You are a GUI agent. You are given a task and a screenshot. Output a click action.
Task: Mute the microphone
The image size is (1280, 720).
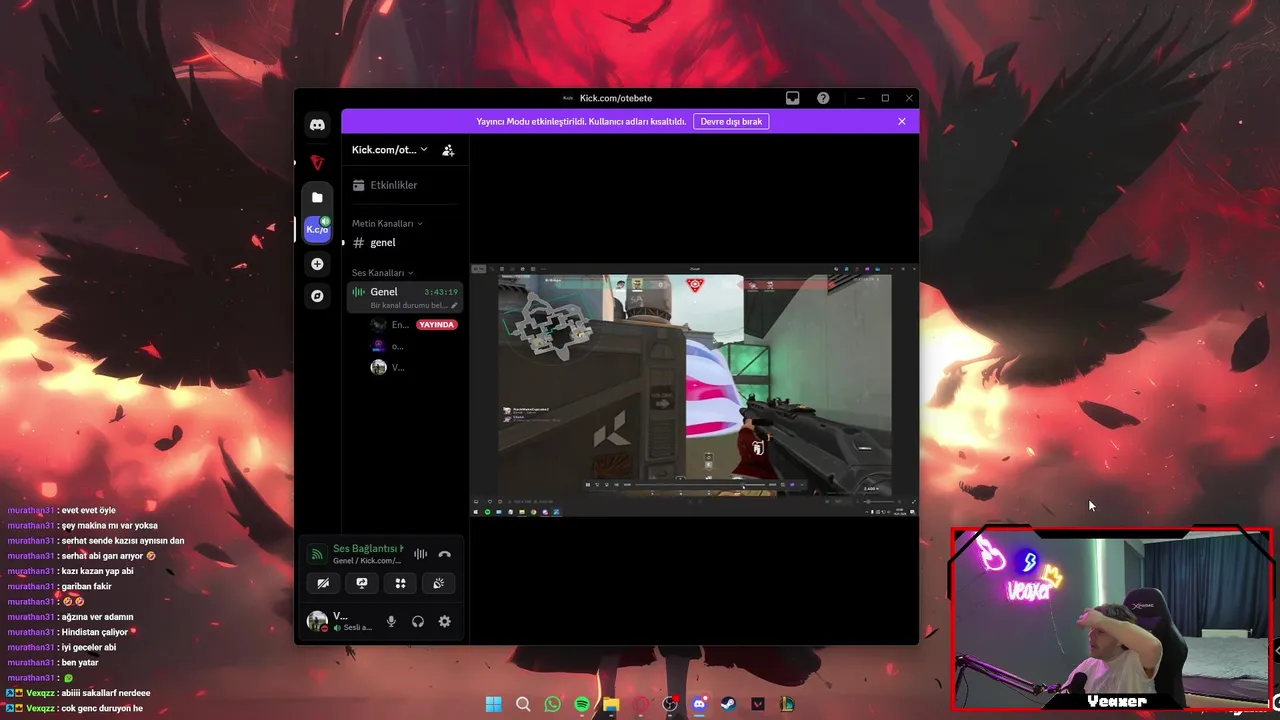click(x=391, y=621)
